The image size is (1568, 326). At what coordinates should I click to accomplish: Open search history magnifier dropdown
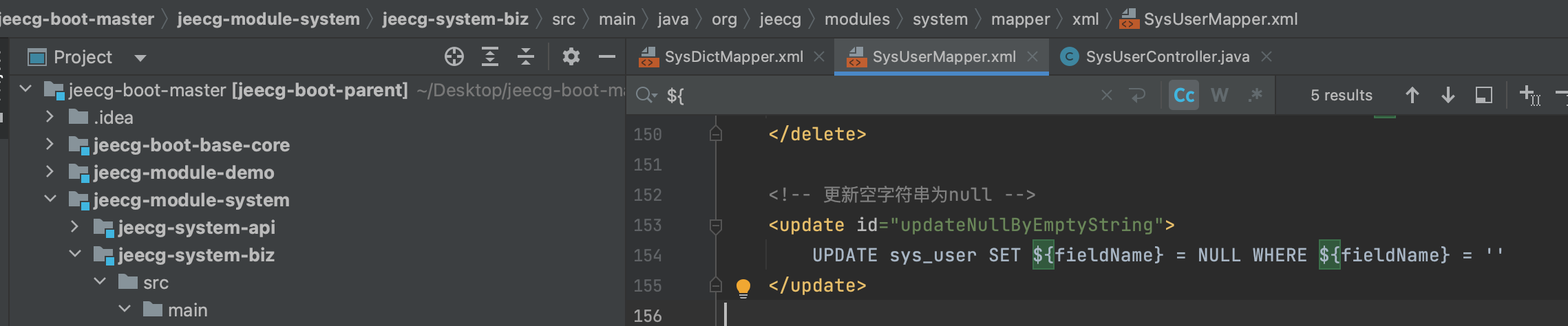point(646,95)
